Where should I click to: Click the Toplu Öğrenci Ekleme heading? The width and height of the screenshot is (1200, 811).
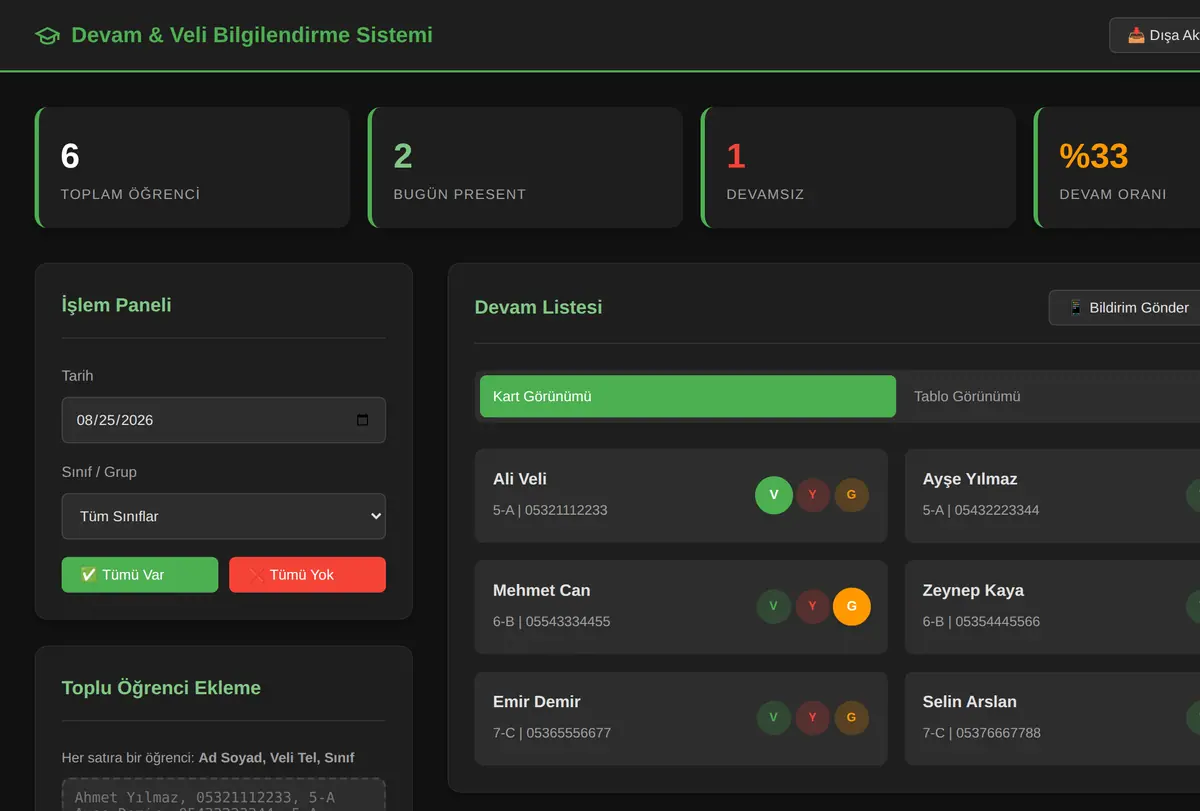161,688
